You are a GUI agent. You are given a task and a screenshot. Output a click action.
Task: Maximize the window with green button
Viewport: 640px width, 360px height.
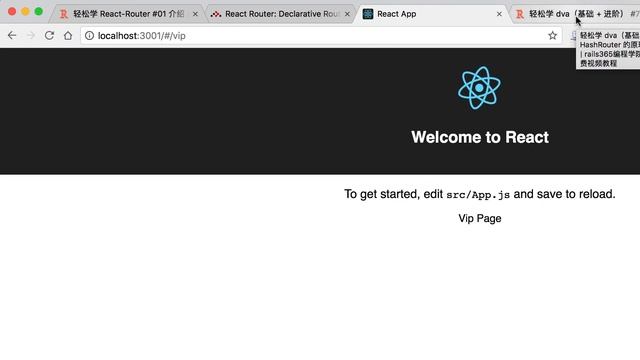[x=38, y=11]
